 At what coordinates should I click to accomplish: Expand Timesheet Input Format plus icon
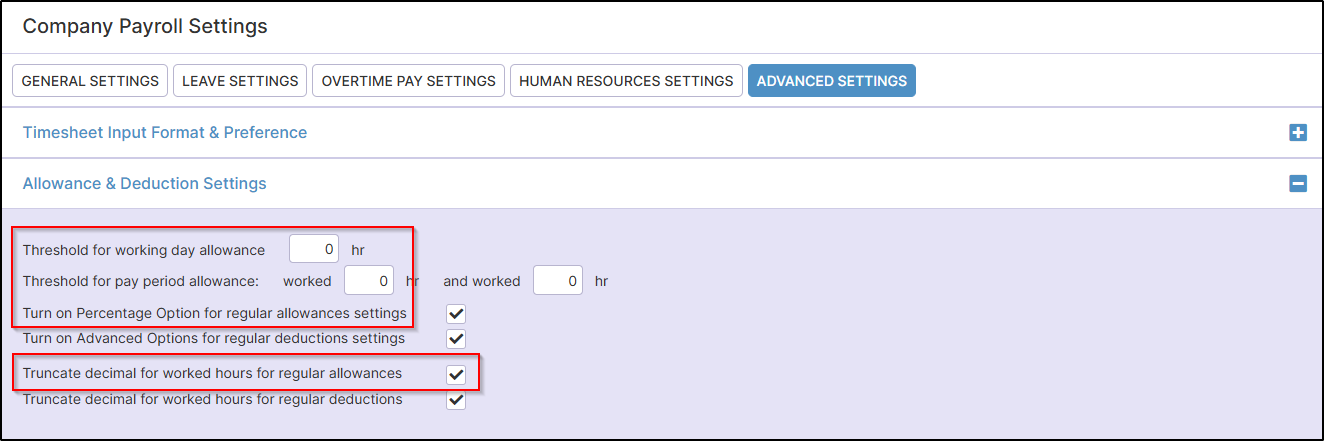pos(1298,133)
